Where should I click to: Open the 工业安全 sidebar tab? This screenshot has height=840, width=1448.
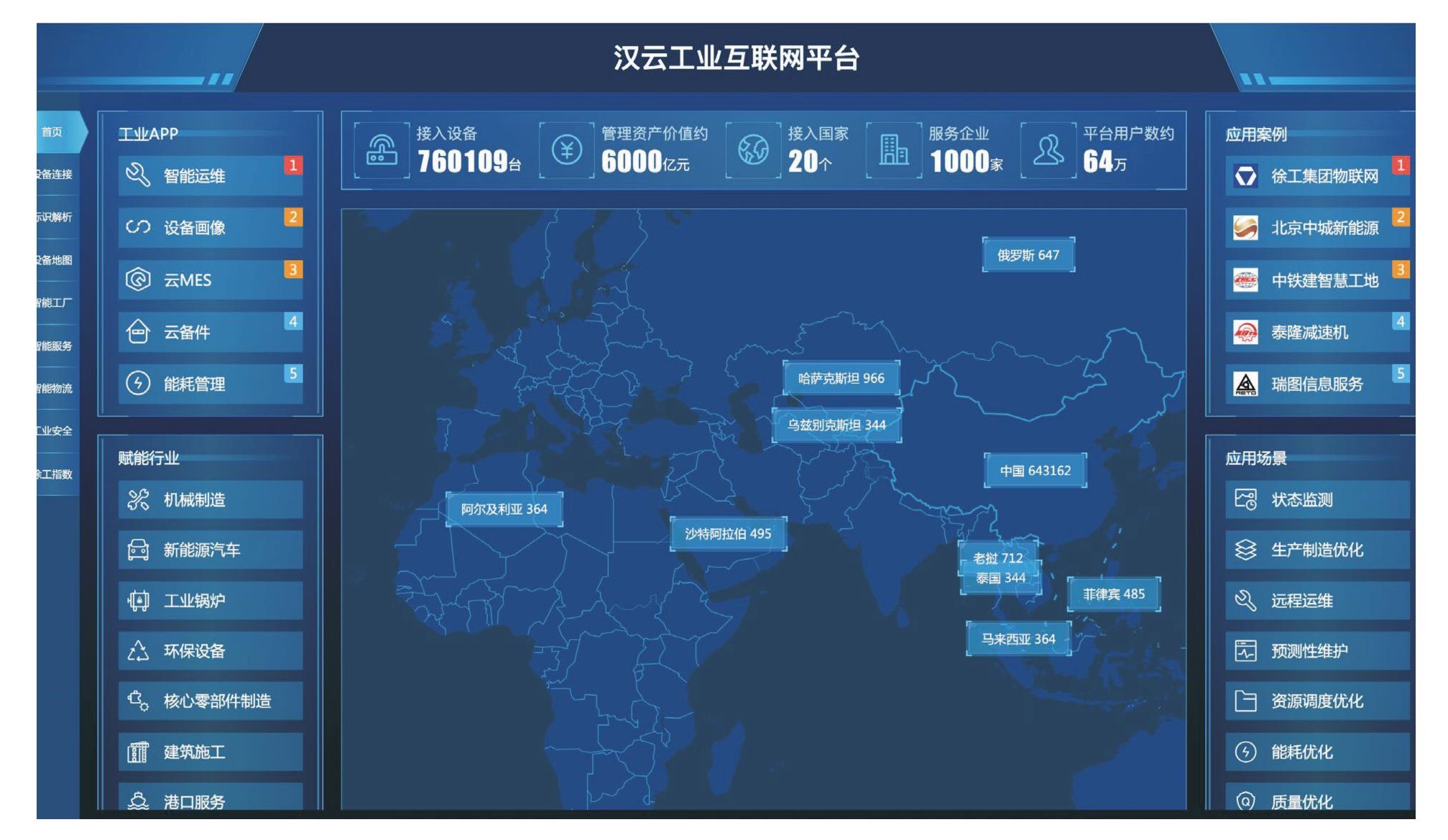[55, 431]
